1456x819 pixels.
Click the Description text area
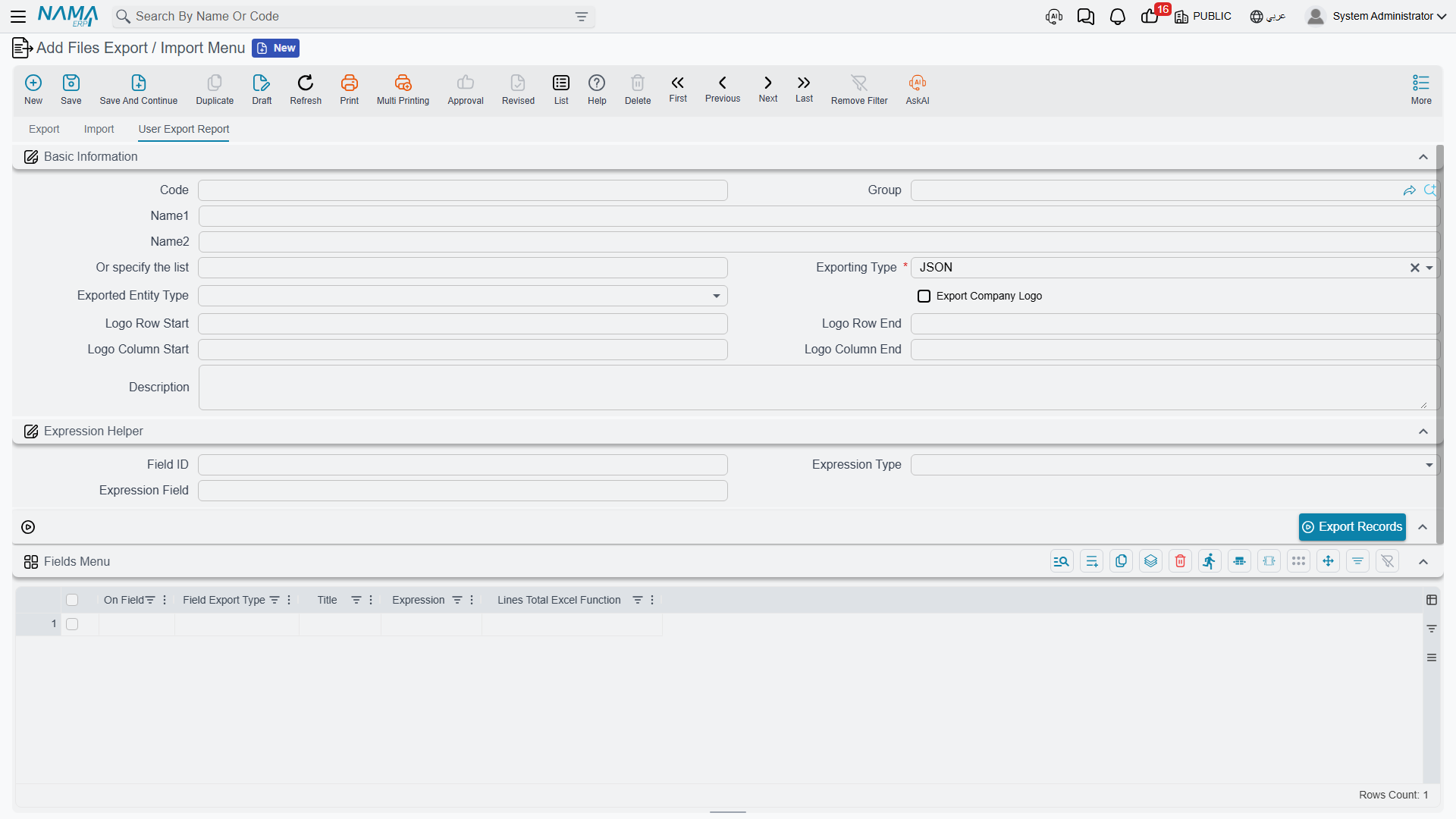(818, 388)
